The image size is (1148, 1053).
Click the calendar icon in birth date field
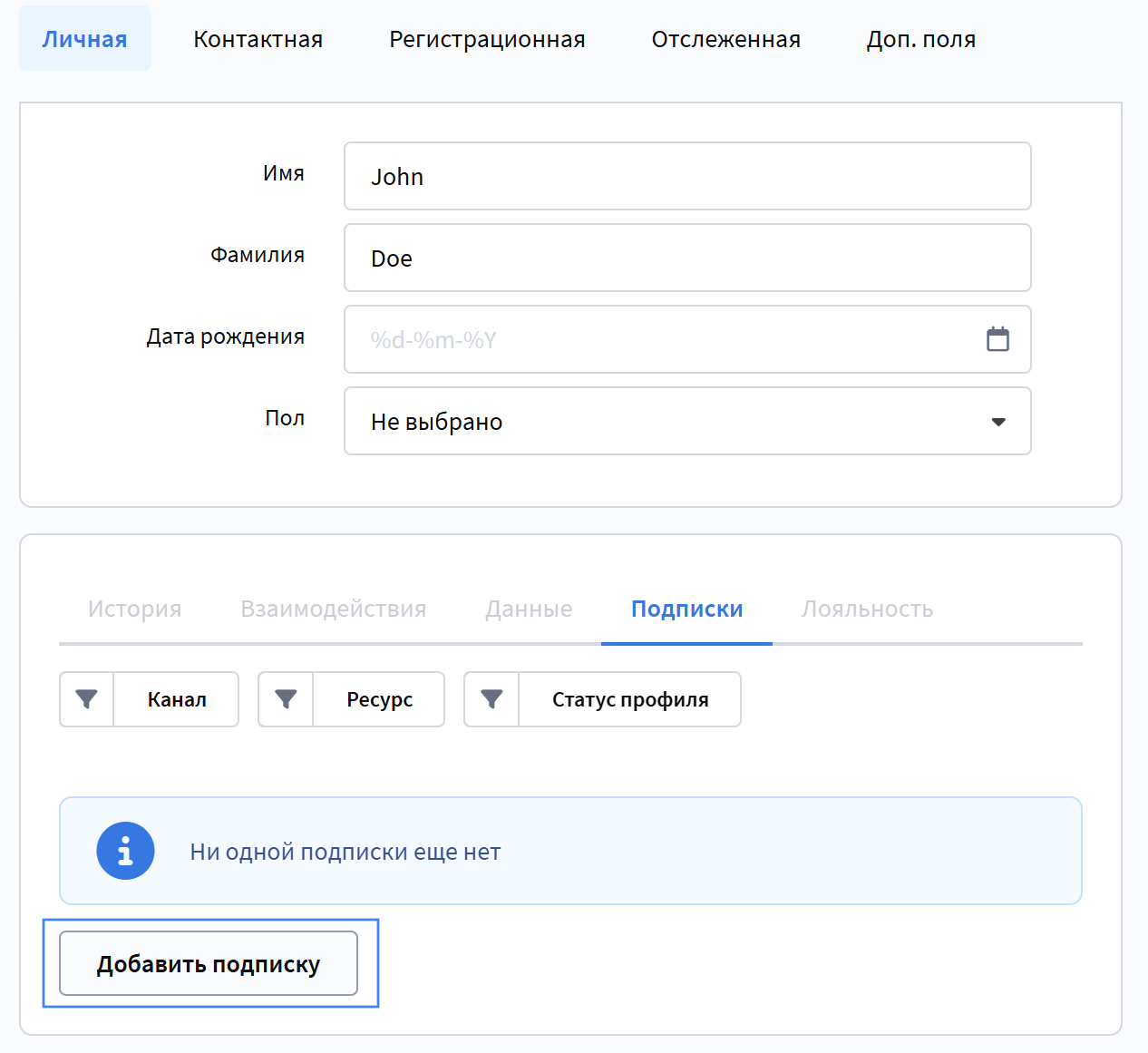point(997,339)
